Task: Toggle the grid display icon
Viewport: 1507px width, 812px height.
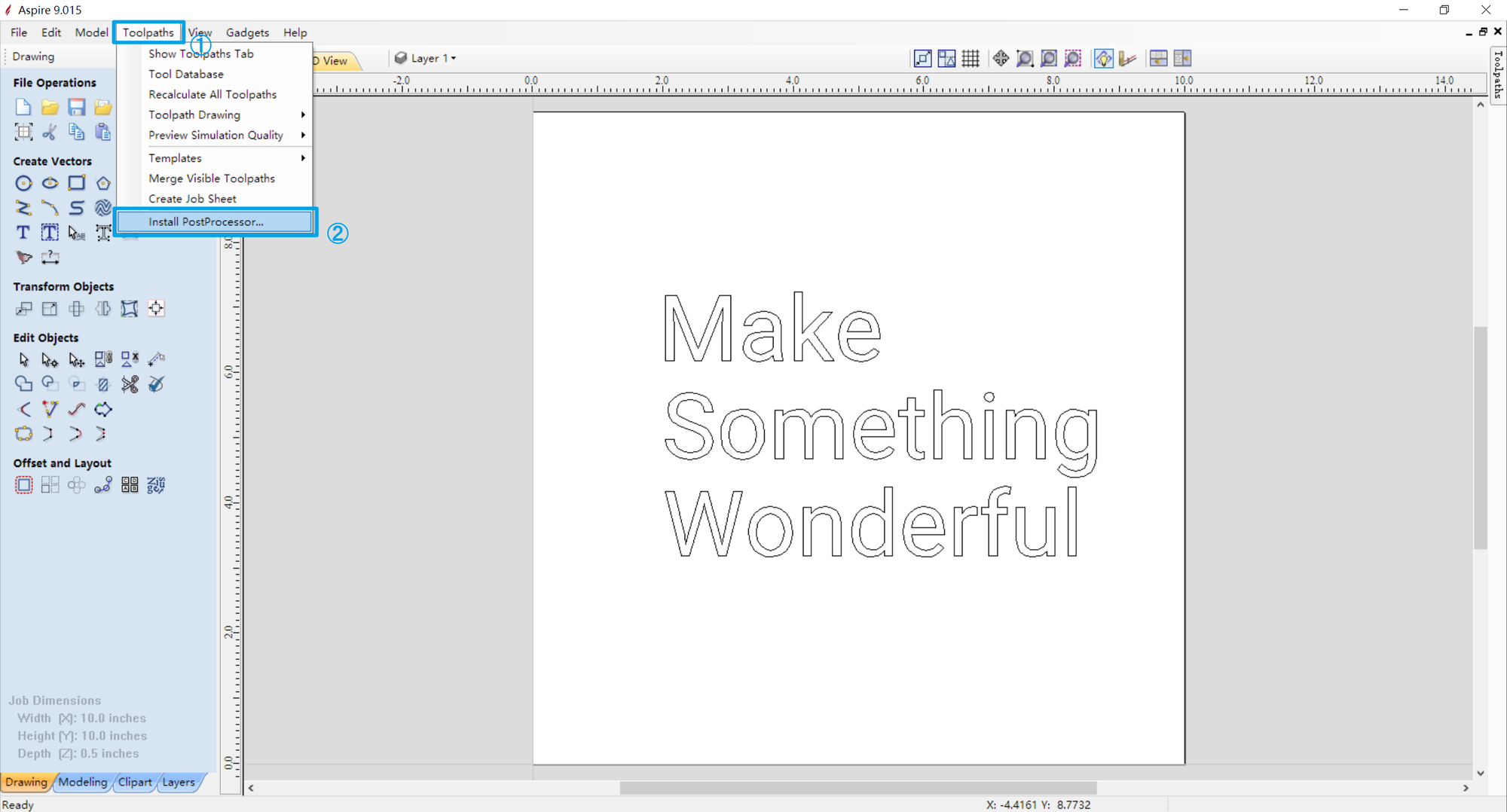Action: (971, 59)
